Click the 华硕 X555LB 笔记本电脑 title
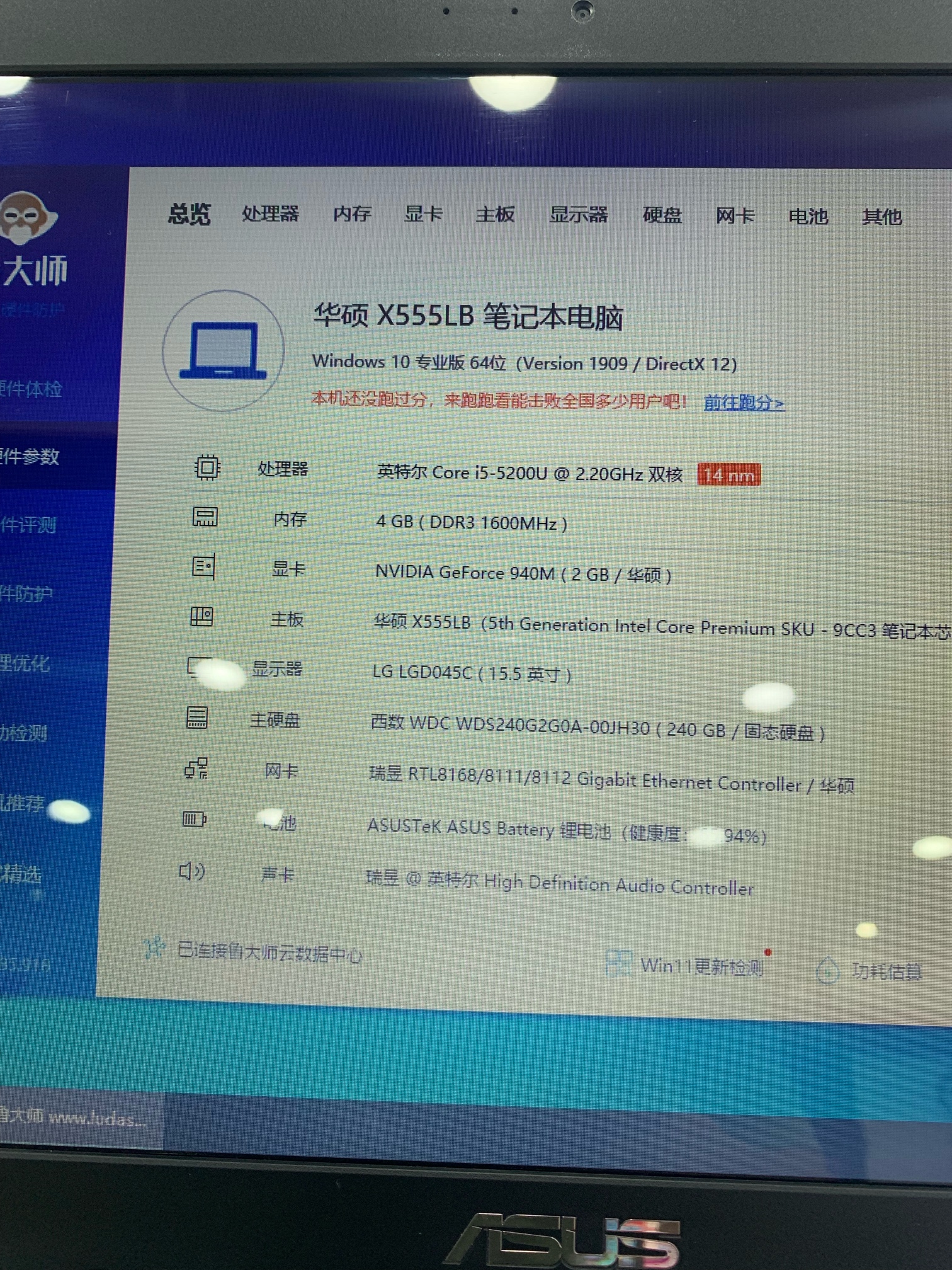Viewport: 952px width, 1270px height. coord(468,316)
